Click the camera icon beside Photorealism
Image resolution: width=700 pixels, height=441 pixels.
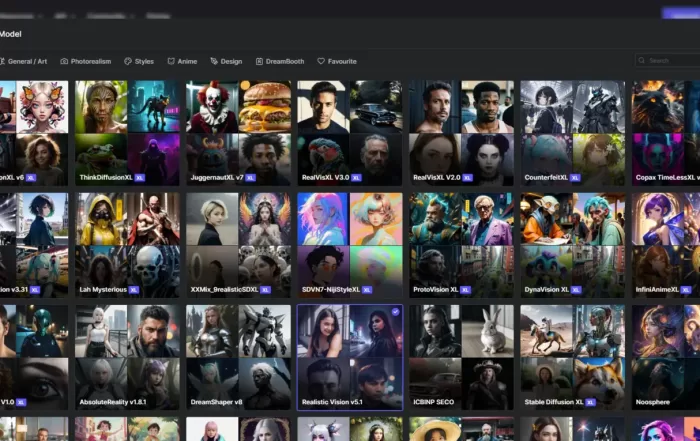point(64,61)
